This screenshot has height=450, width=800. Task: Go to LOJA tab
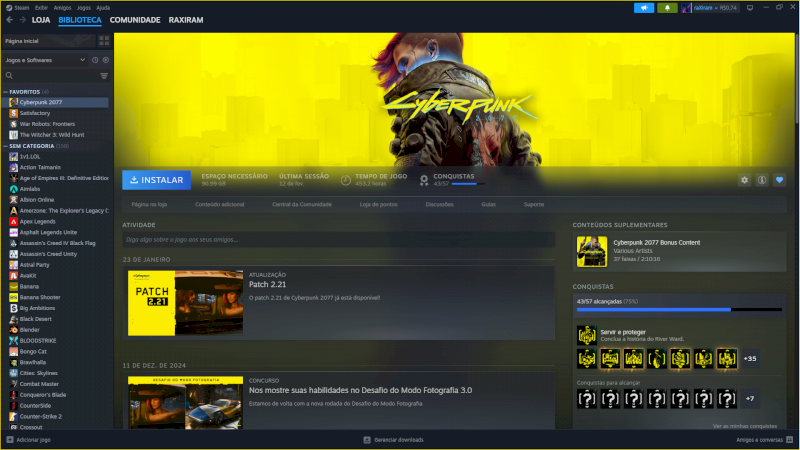pos(41,20)
